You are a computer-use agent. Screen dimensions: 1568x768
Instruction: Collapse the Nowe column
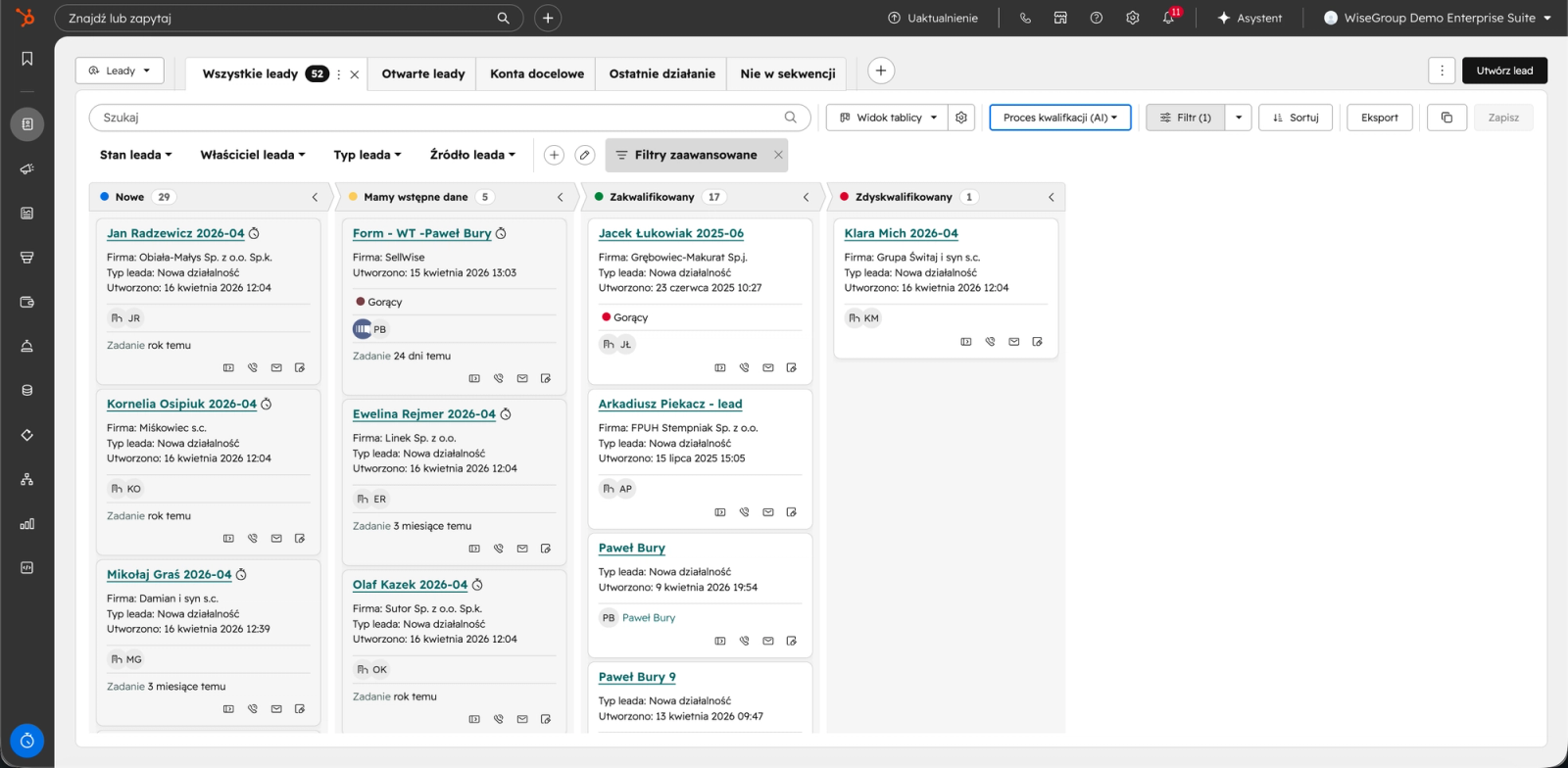pyautogui.click(x=315, y=197)
